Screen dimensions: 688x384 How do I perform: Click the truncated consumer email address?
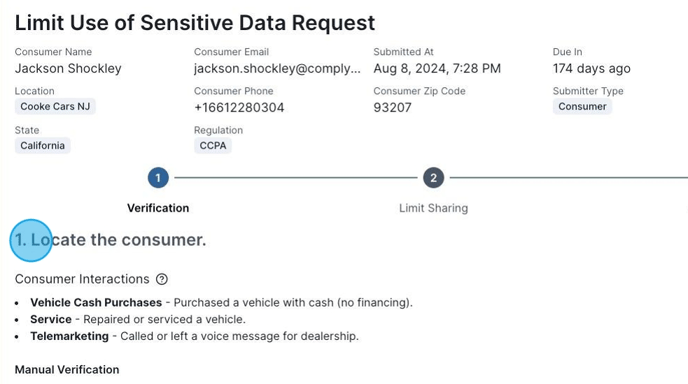[277, 68]
